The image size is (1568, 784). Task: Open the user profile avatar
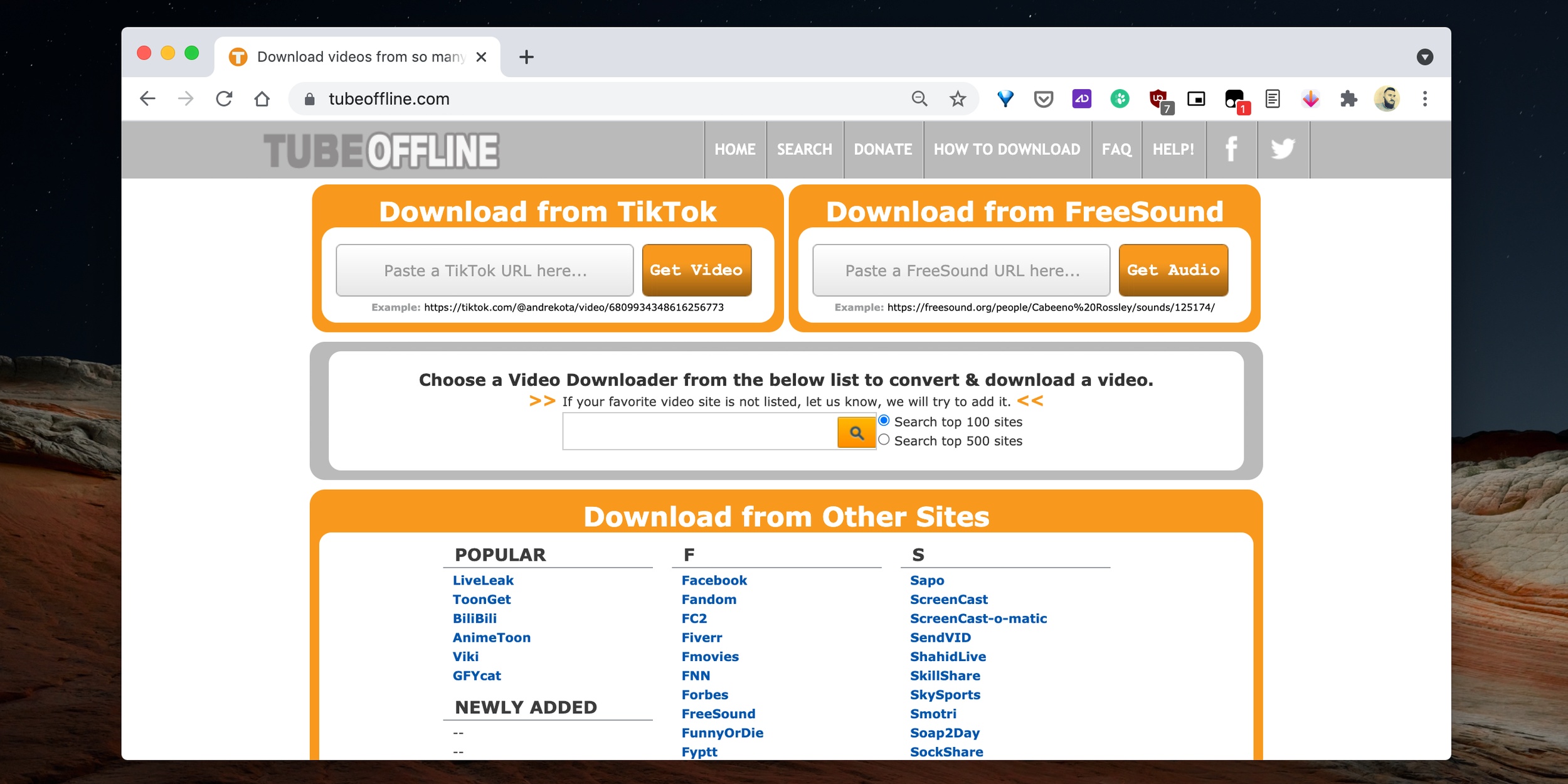1387,98
